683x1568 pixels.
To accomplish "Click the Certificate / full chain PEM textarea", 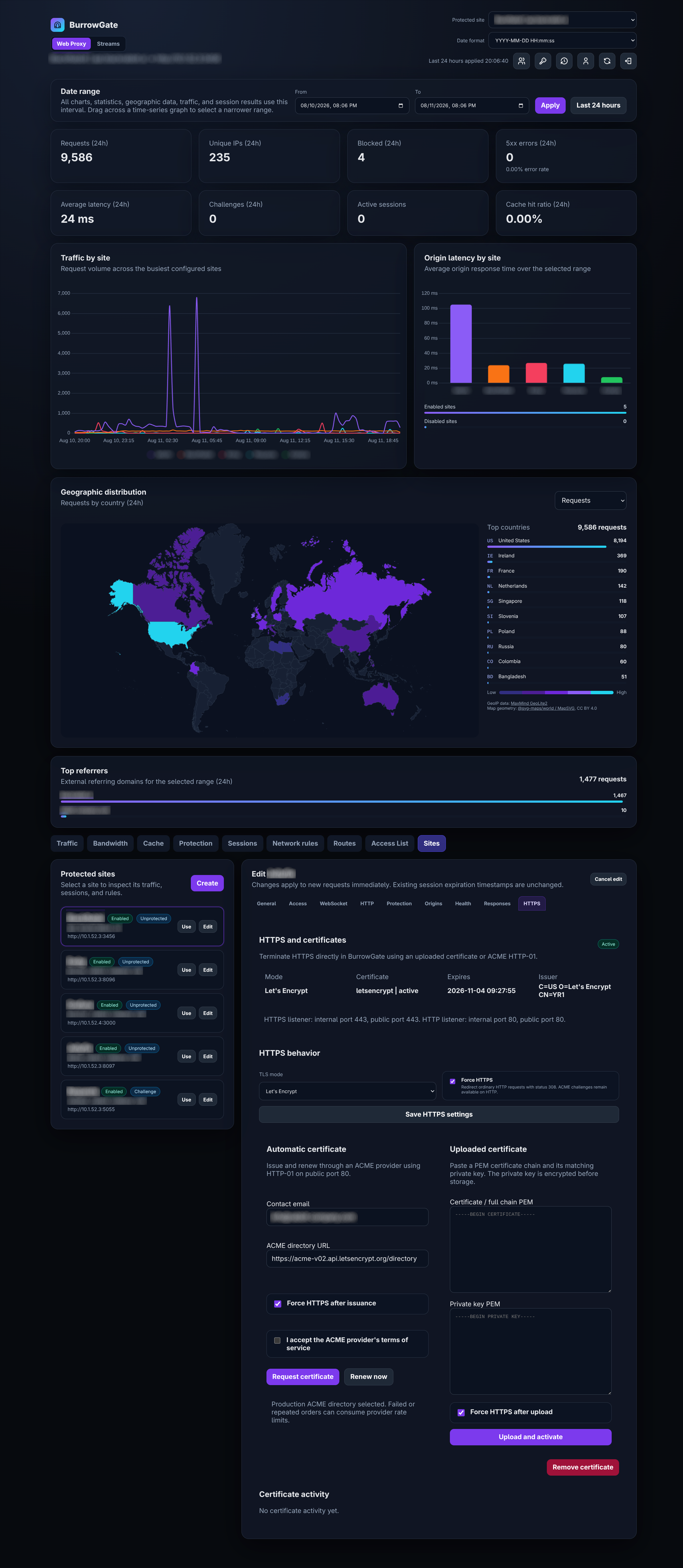I will [530, 1249].
